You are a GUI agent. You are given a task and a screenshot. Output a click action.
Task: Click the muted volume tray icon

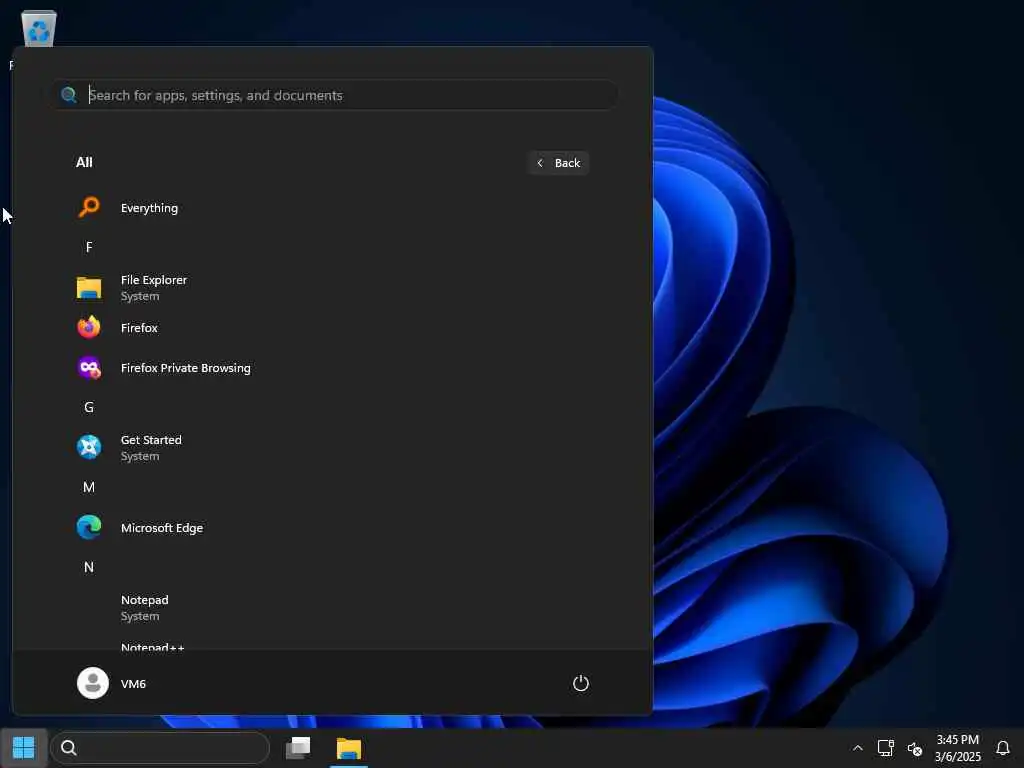(x=915, y=748)
